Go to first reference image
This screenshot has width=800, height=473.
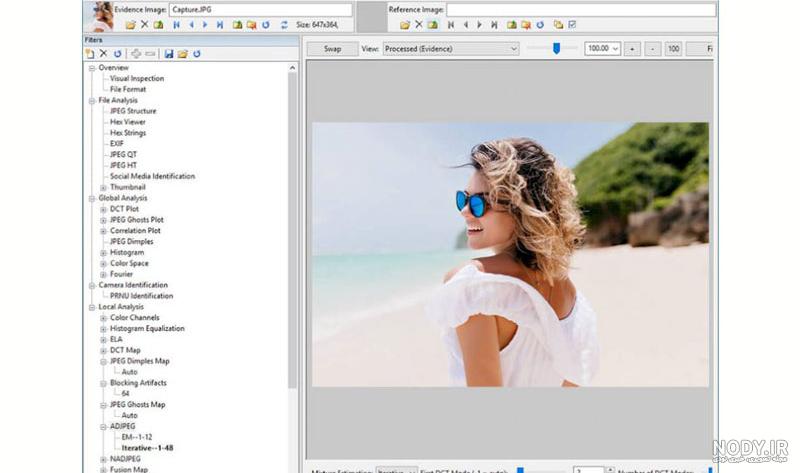coord(451,24)
